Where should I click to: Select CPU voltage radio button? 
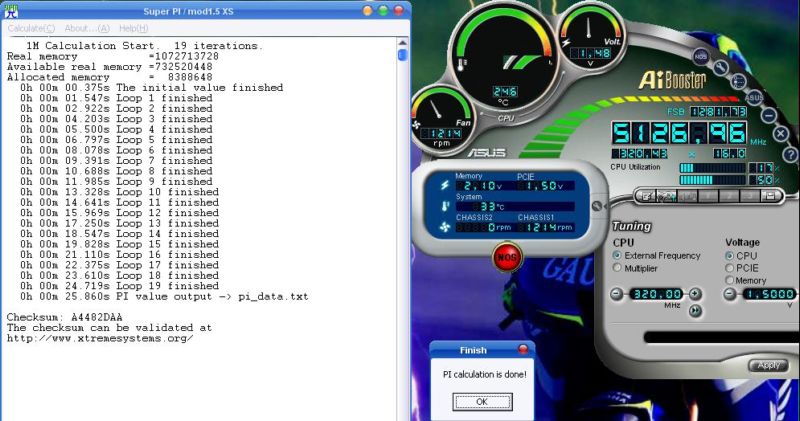pyautogui.click(x=730, y=256)
